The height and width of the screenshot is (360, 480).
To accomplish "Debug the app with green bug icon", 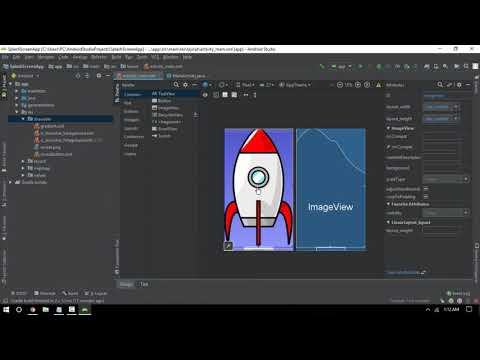I will point(379,66).
